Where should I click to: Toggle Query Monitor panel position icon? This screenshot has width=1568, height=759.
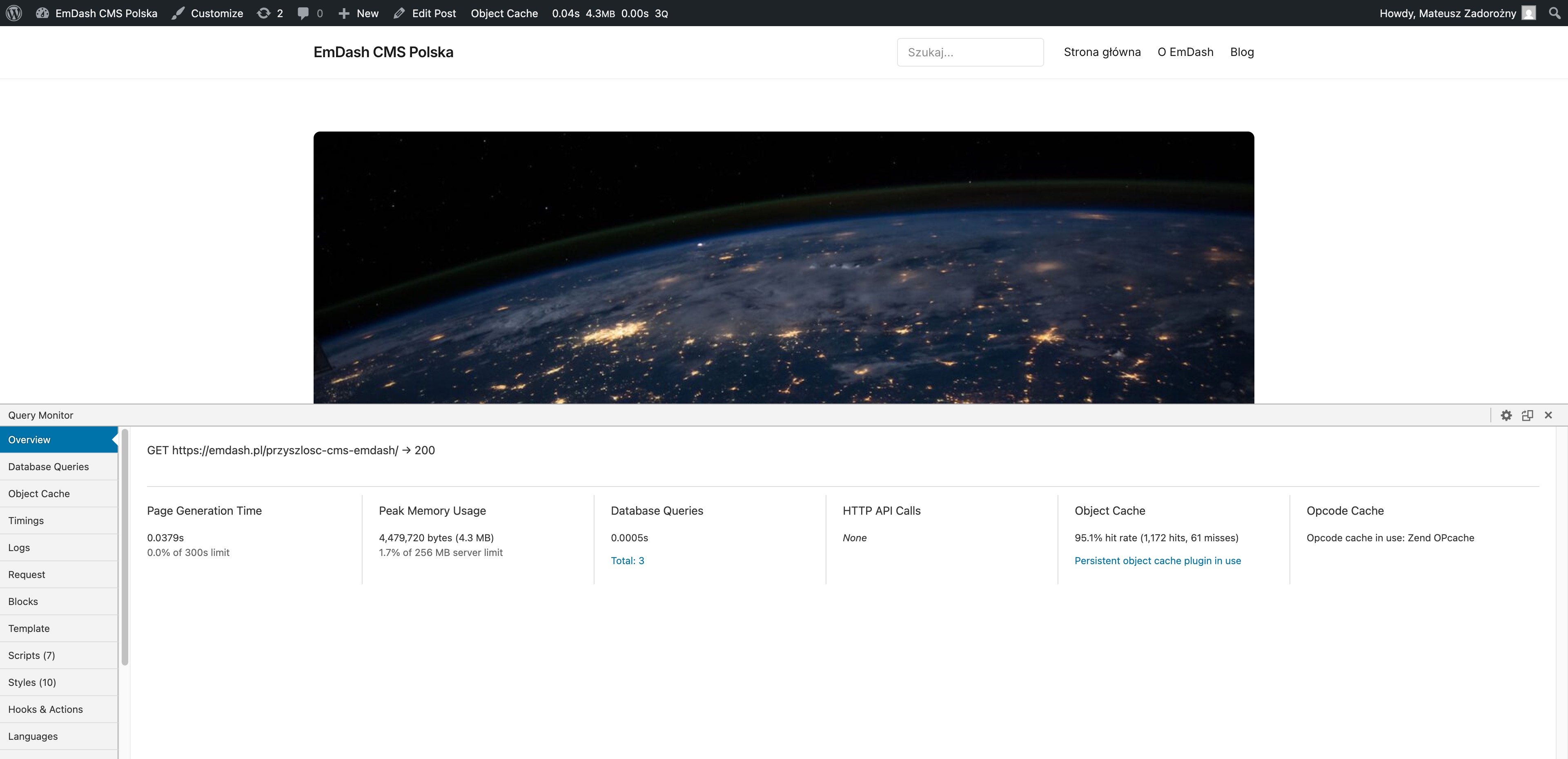pyautogui.click(x=1527, y=415)
